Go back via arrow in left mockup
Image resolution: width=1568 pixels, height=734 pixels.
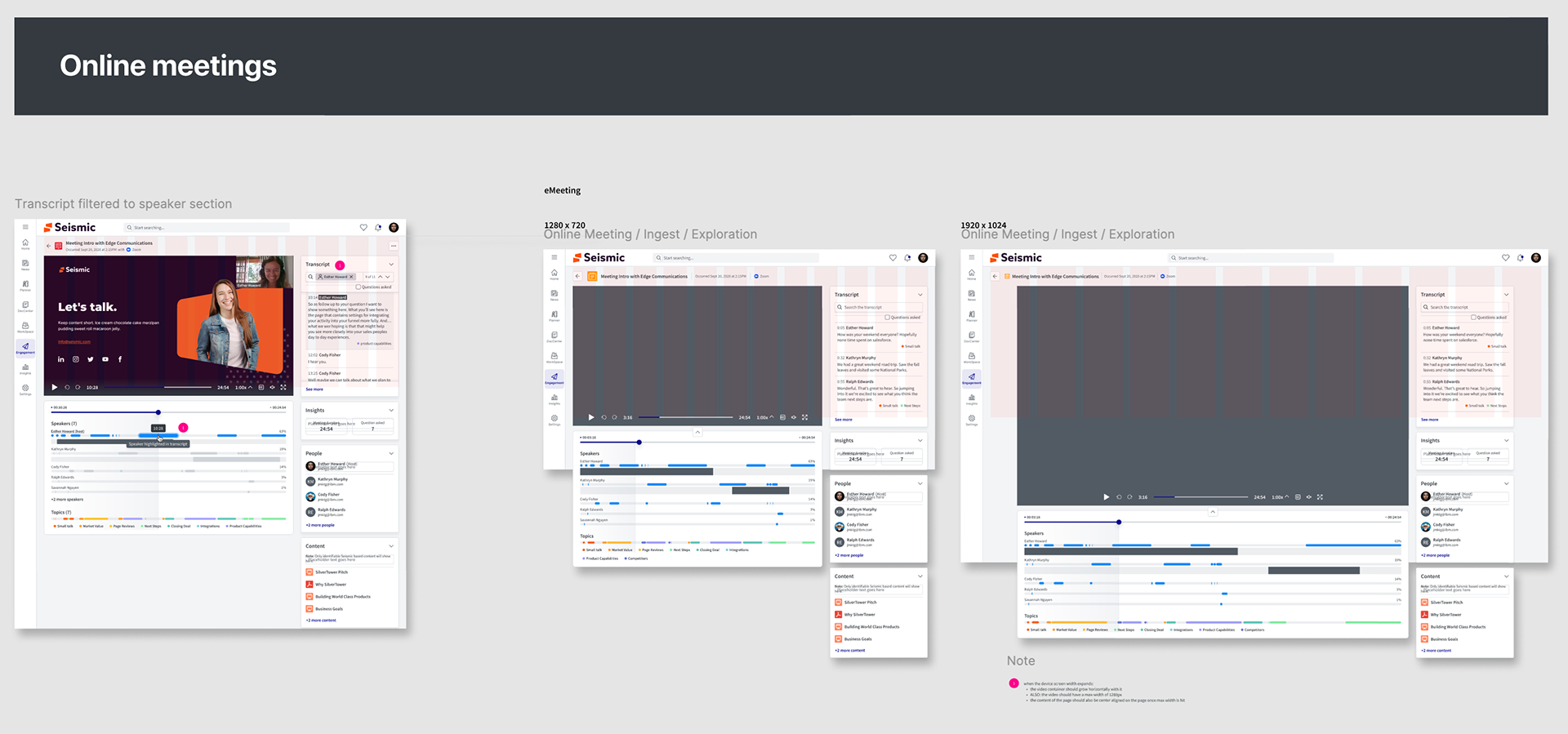(48, 246)
